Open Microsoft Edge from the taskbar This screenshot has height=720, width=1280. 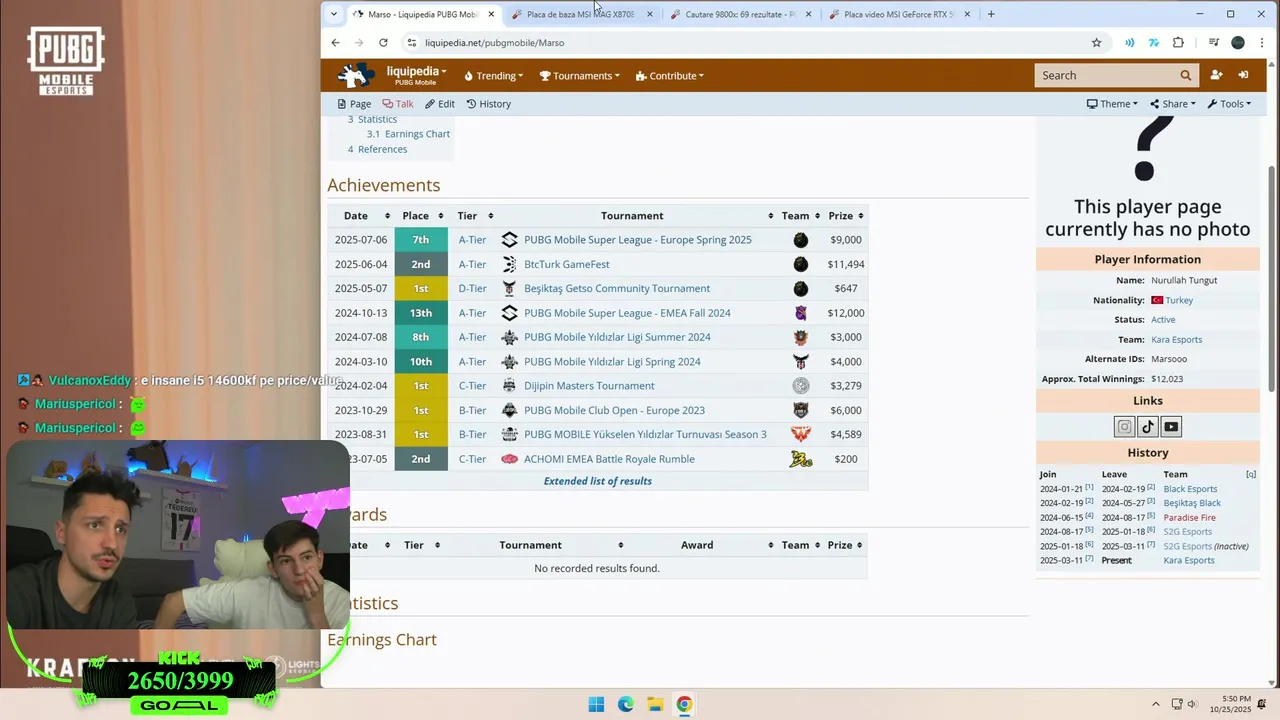click(625, 704)
